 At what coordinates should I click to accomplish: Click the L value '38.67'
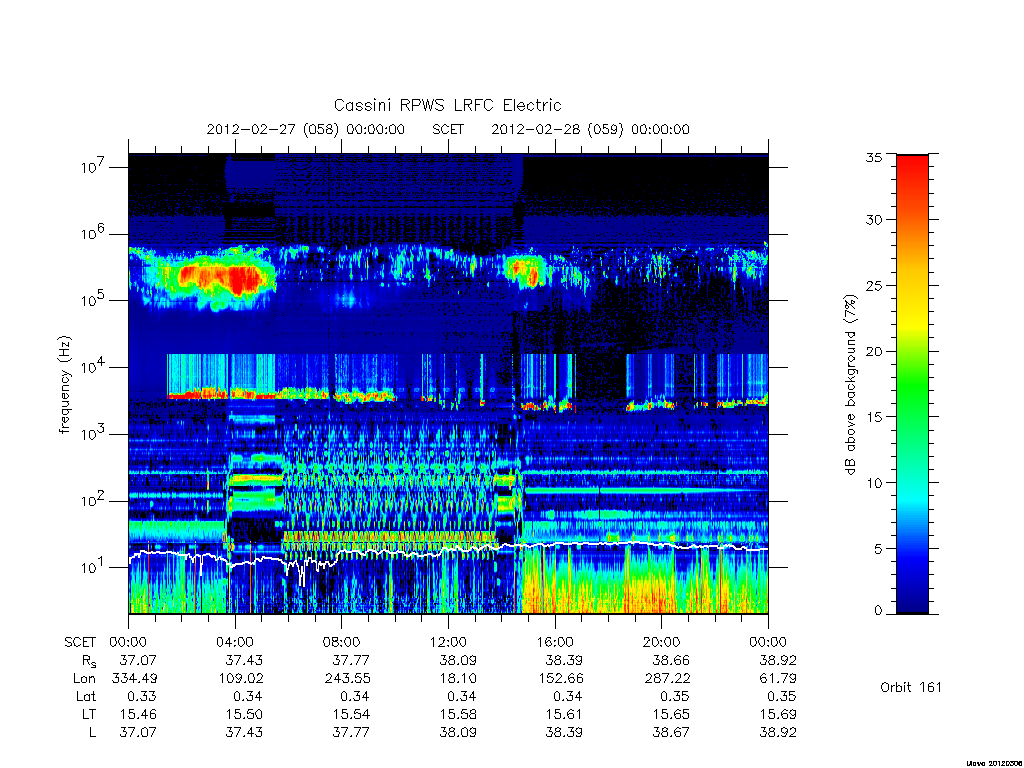671,733
